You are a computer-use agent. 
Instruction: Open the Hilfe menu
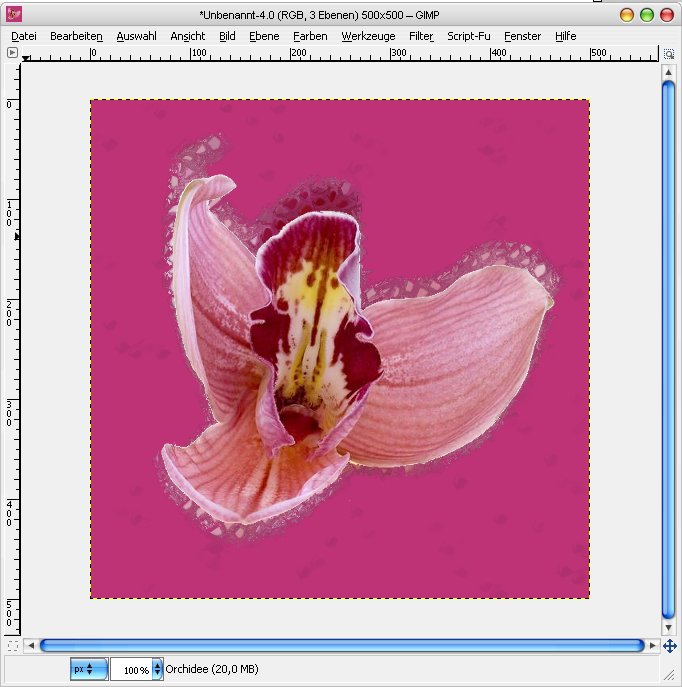click(565, 36)
